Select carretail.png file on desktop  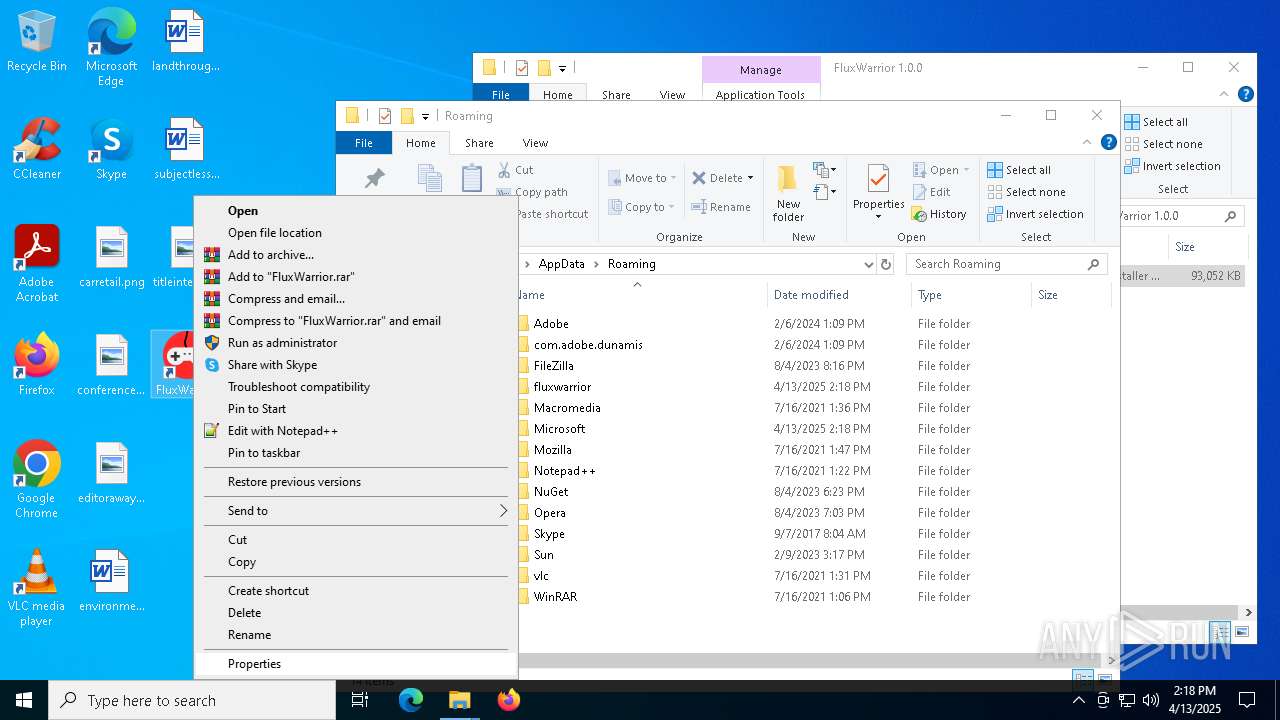point(111,258)
